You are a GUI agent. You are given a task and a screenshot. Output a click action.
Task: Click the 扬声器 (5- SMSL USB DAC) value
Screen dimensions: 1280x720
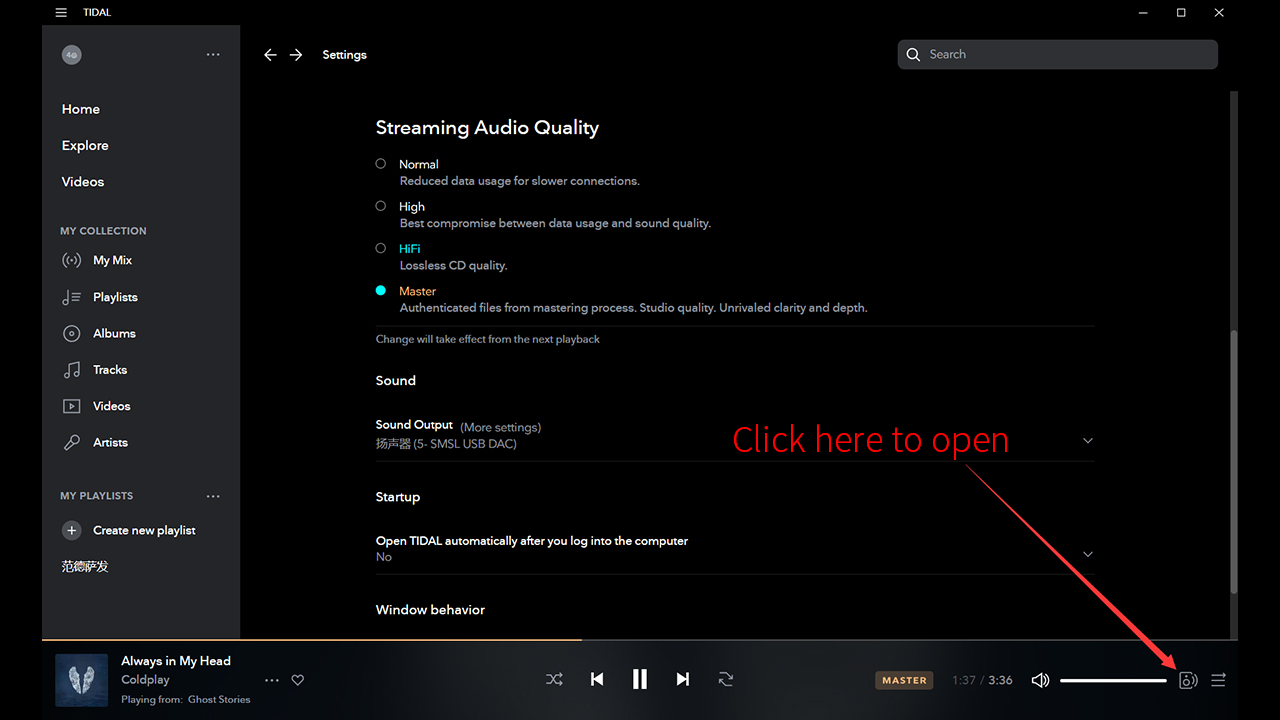(446, 444)
